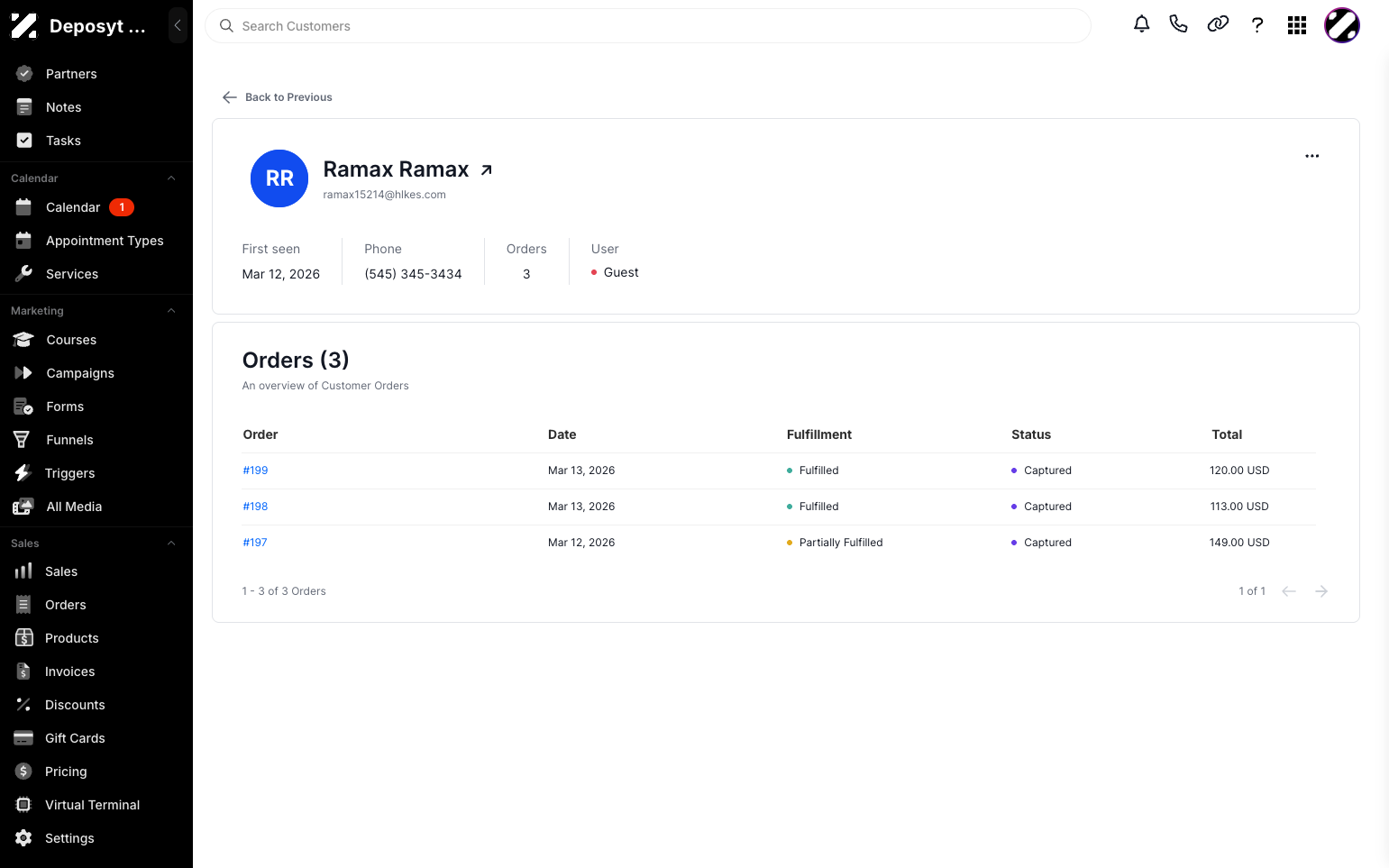Click the 120.00 USD total
Image resolution: width=1389 pixels, height=868 pixels.
[x=1239, y=471]
